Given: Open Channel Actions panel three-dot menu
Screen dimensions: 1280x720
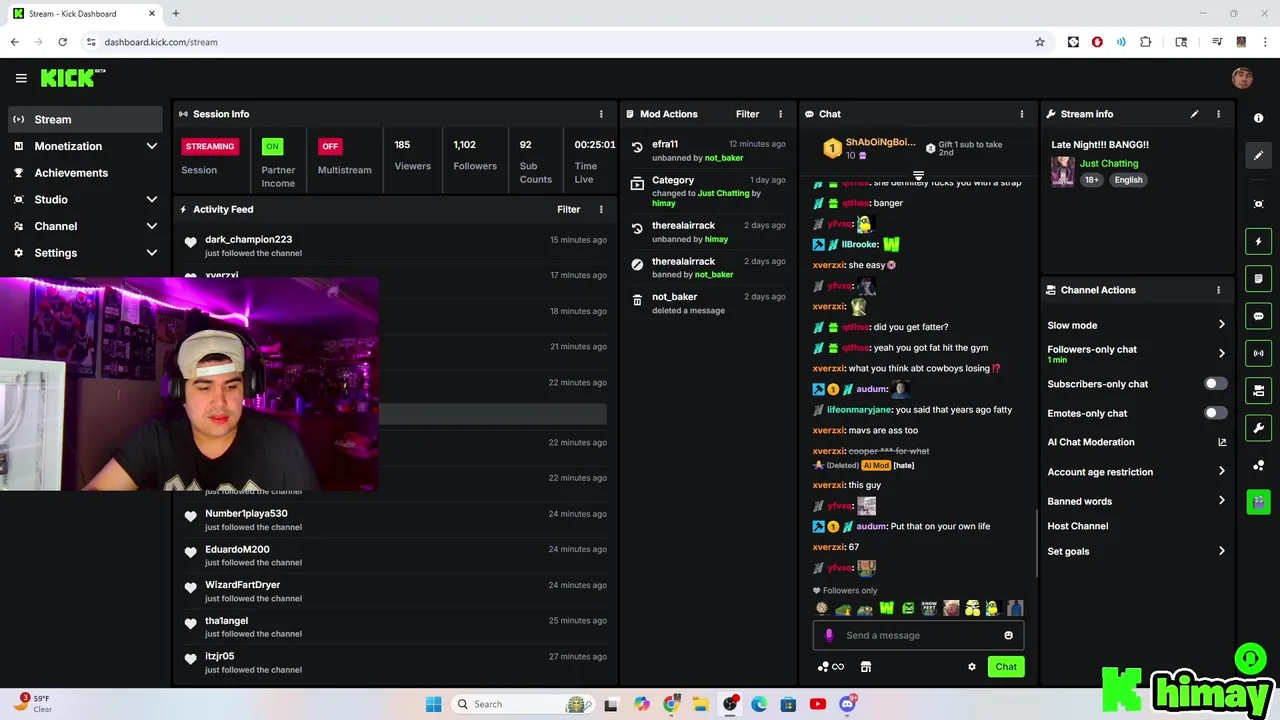Looking at the screenshot, I should tap(1218, 290).
